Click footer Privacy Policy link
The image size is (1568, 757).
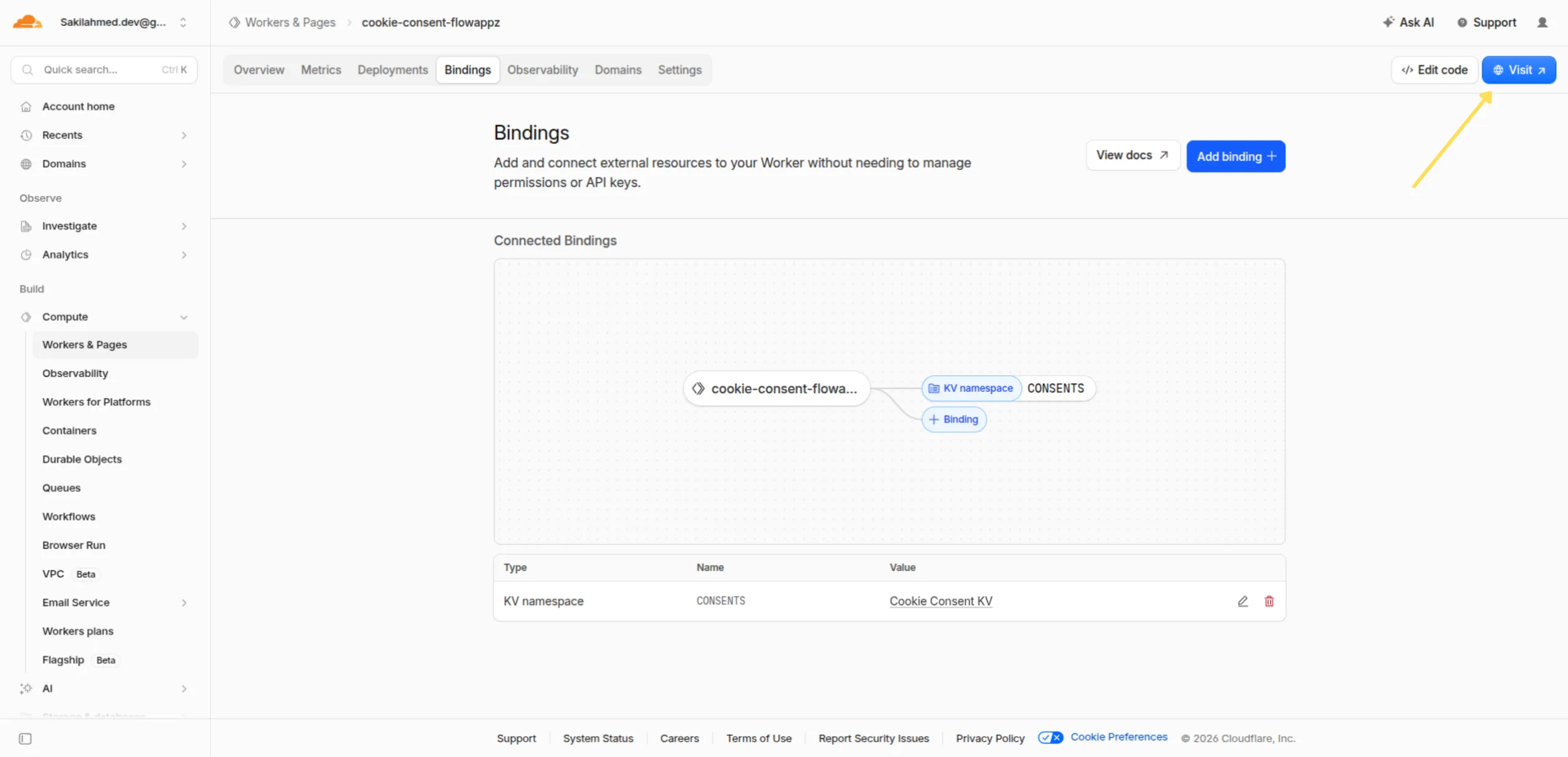990,739
